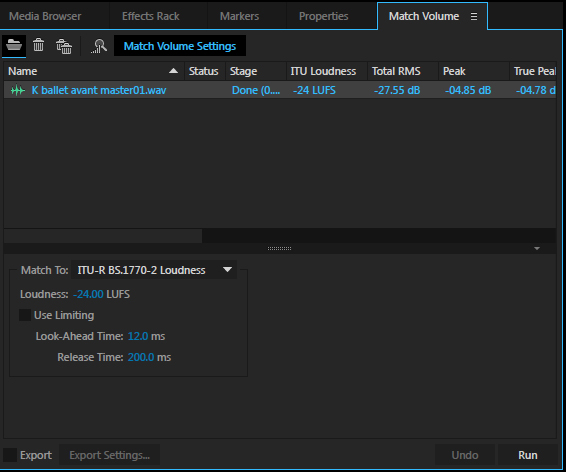
Task: Click the panel divider grip dots
Action: coord(279,248)
